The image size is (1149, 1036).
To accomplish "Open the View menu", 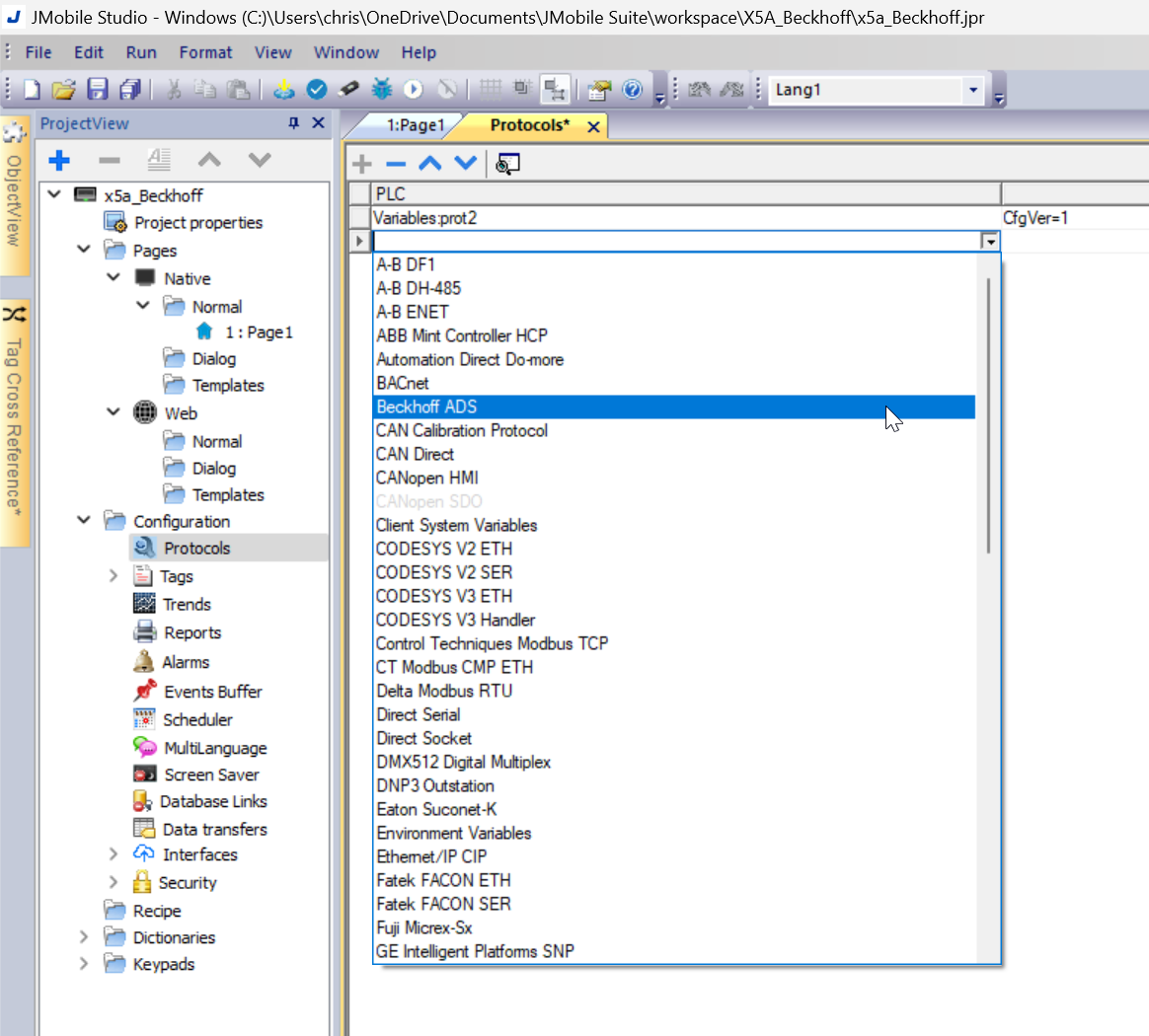I will (x=272, y=52).
